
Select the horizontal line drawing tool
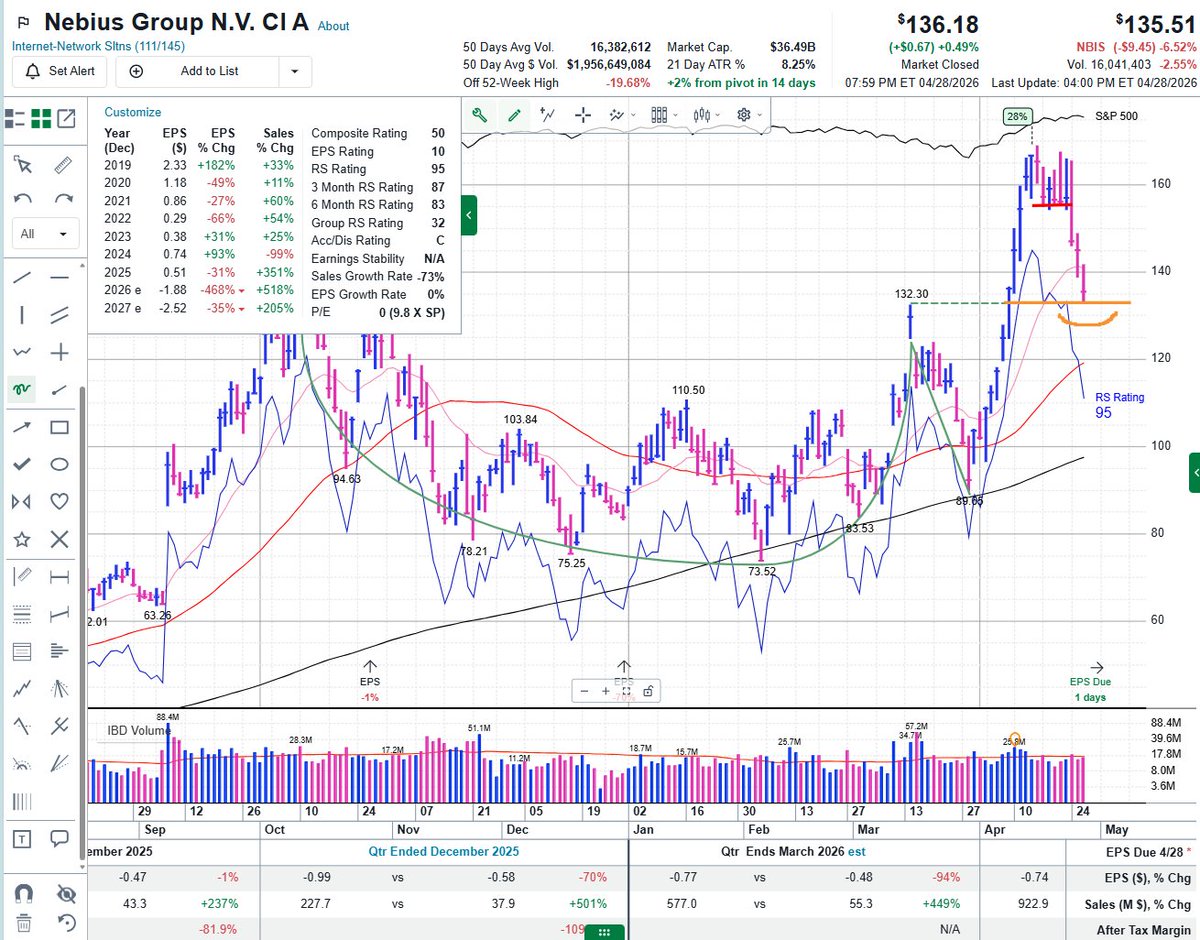click(x=60, y=276)
